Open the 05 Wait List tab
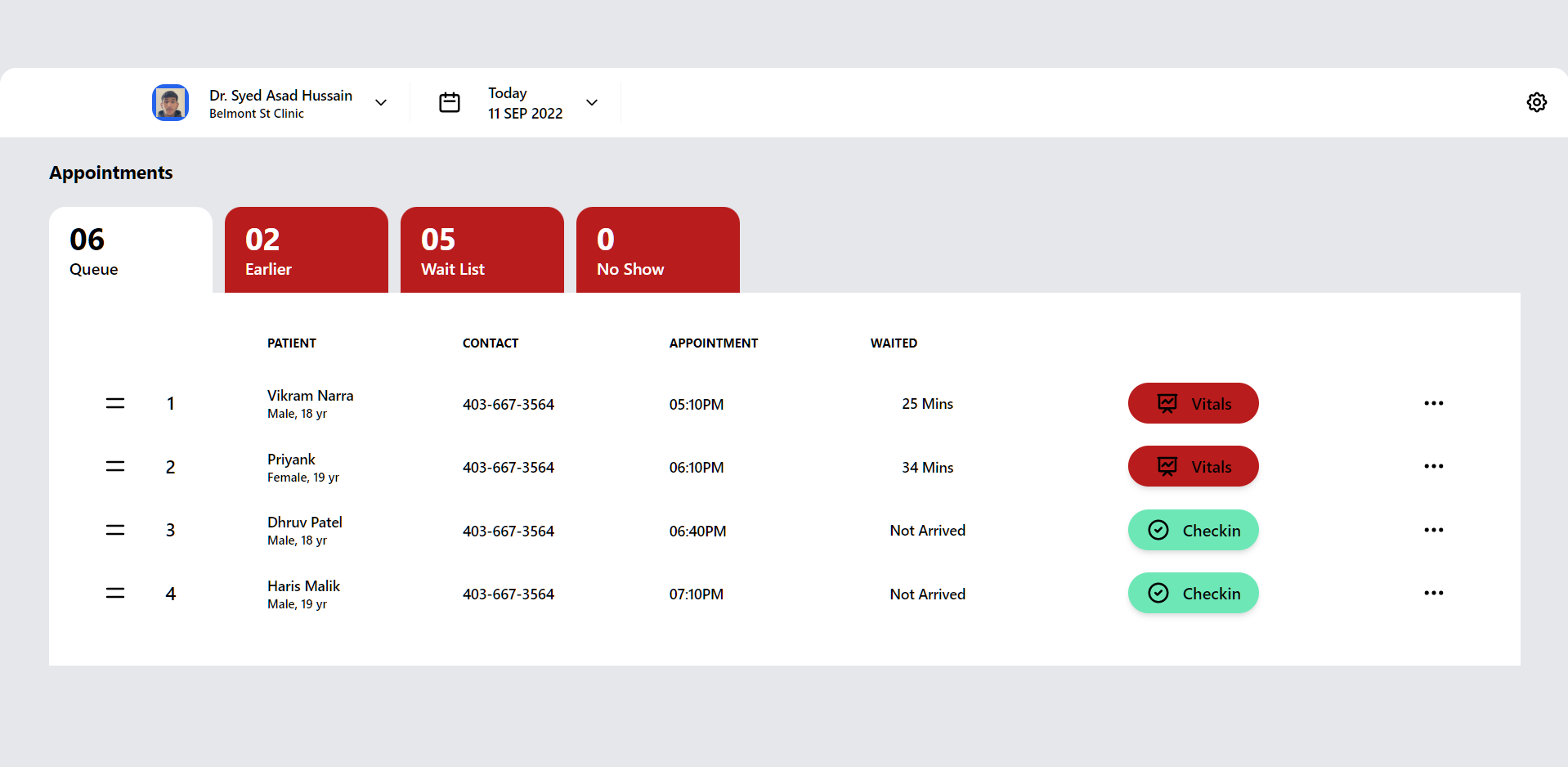This screenshot has height=767, width=1568. pos(482,249)
